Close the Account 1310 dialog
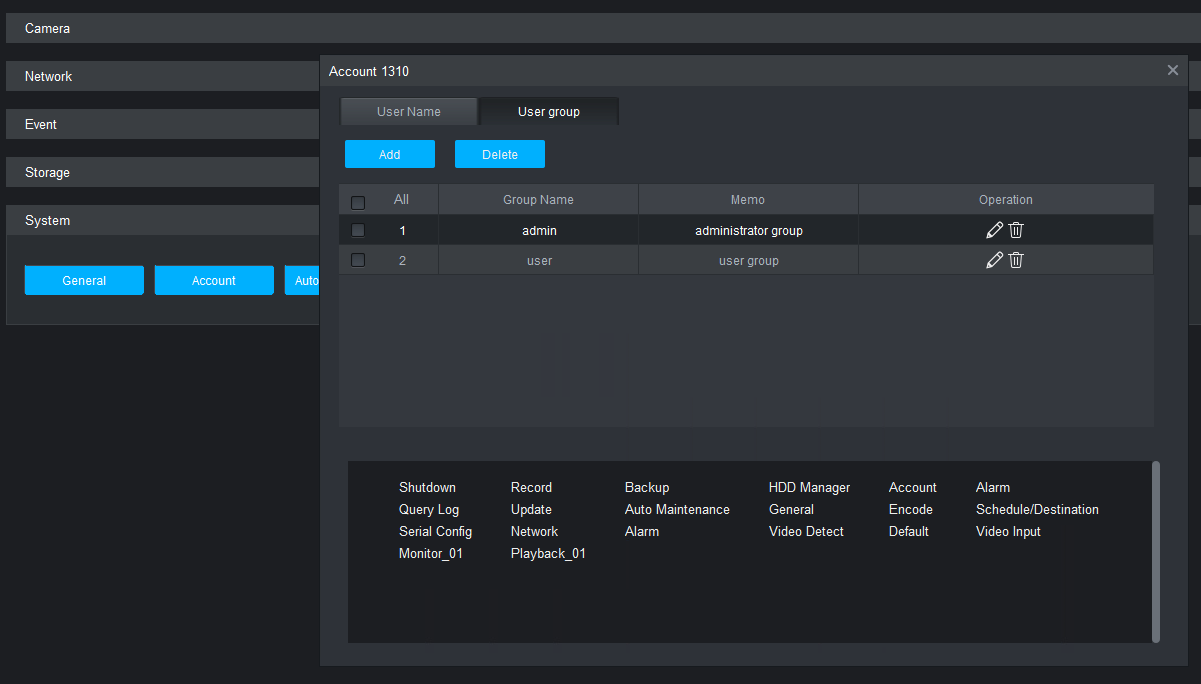This screenshot has height=684, width=1201. tap(1173, 70)
